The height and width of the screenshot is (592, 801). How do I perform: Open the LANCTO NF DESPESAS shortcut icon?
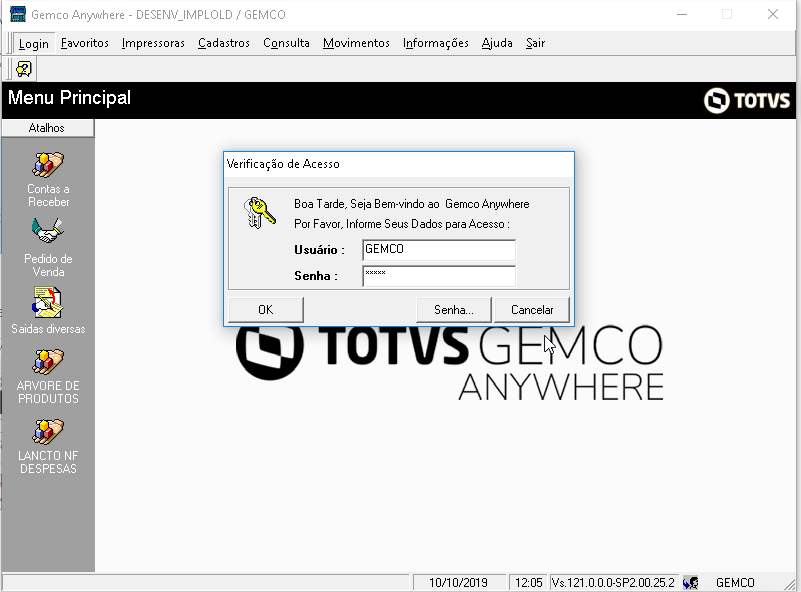coord(48,432)
